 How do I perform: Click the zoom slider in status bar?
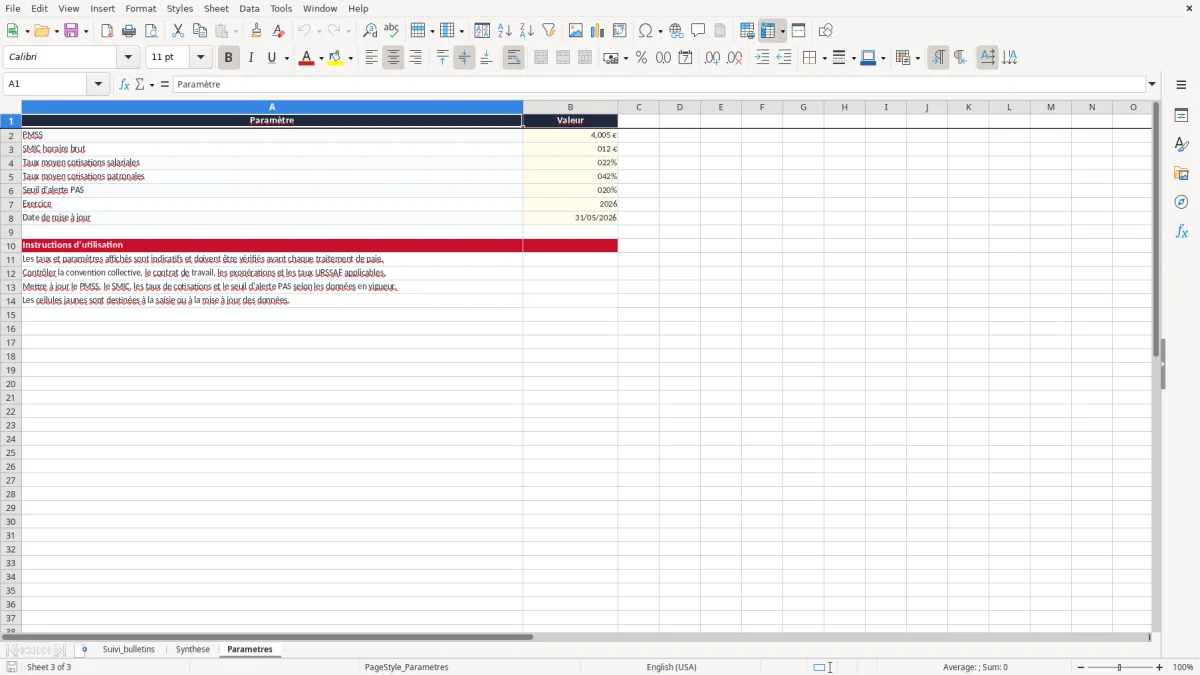[x=1120, y=667]
